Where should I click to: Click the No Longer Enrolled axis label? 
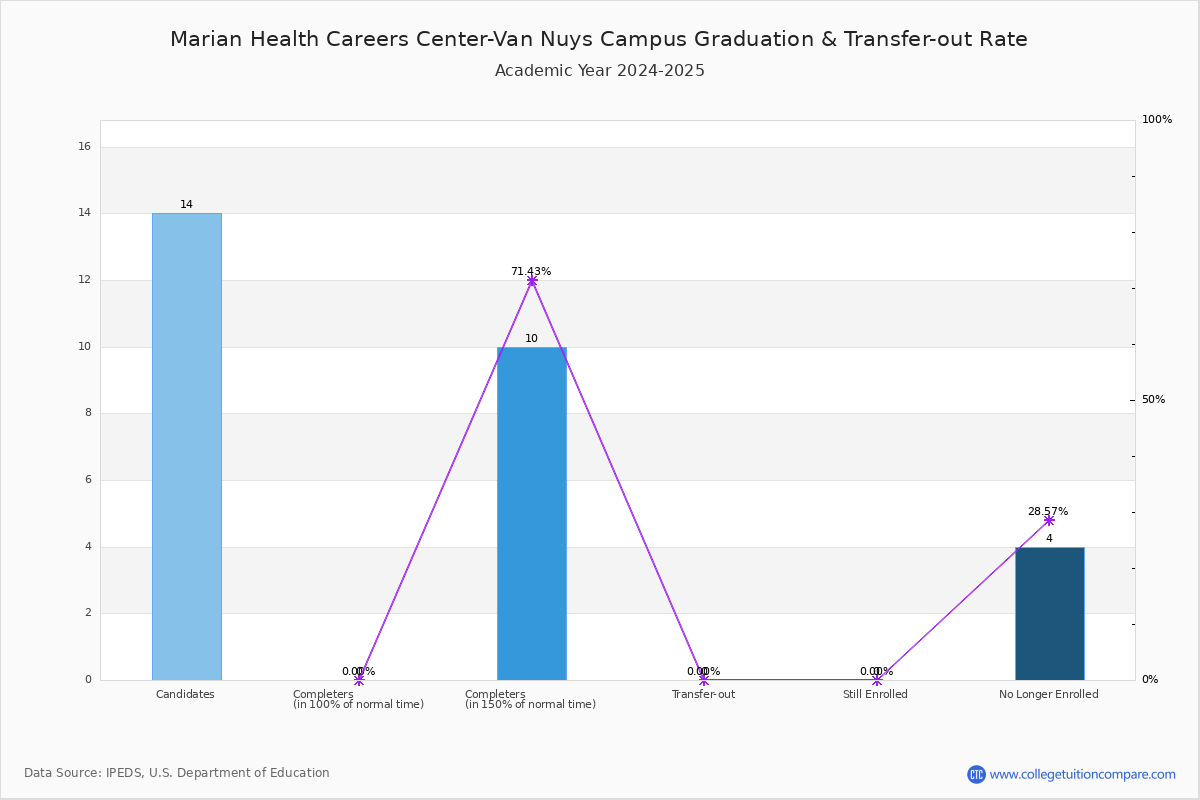click(x=1048, y=694)
